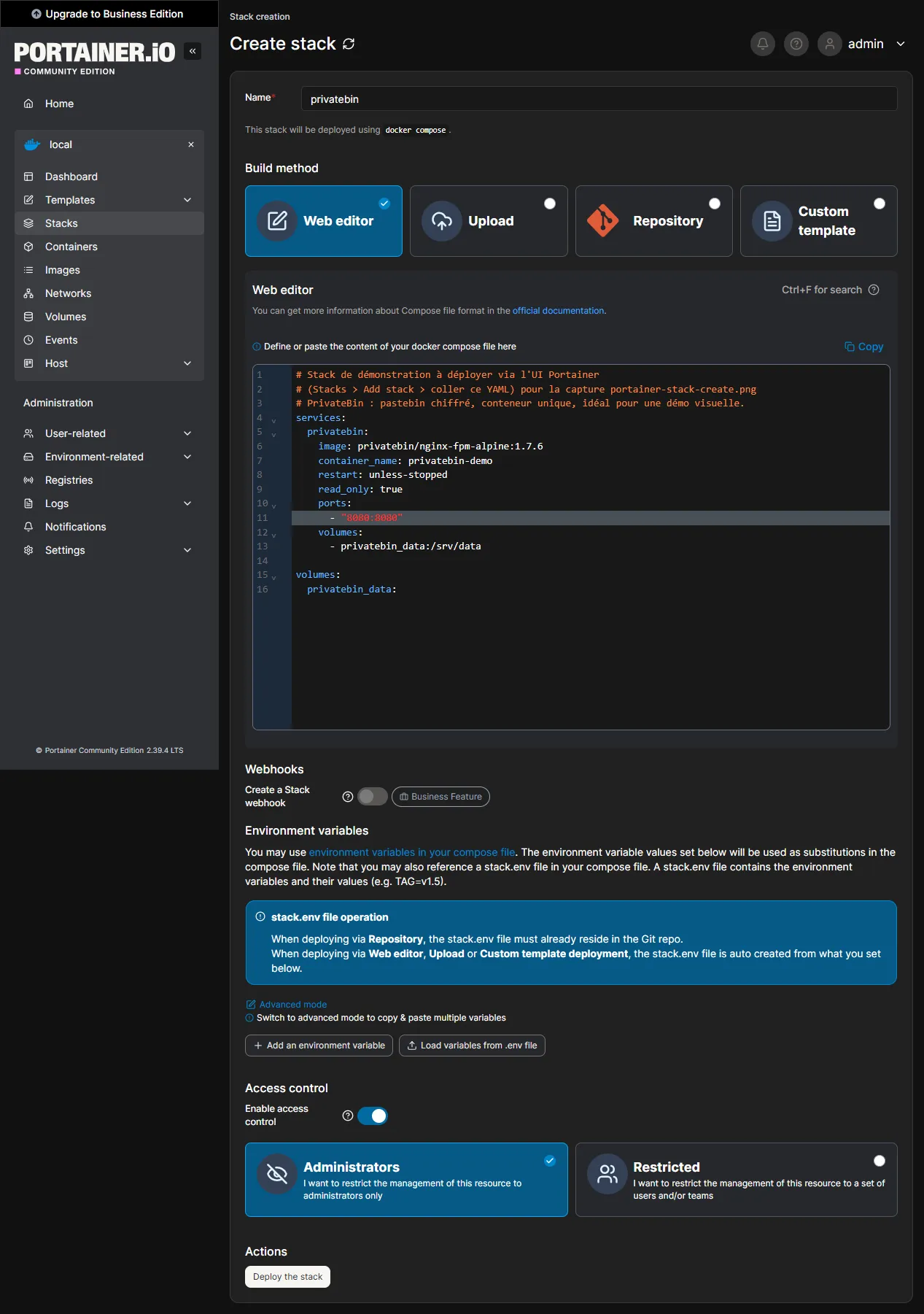Switch to Advanced mode link
The image size is (924, 1314).
pyautogui.click(x=286, y=1005)
